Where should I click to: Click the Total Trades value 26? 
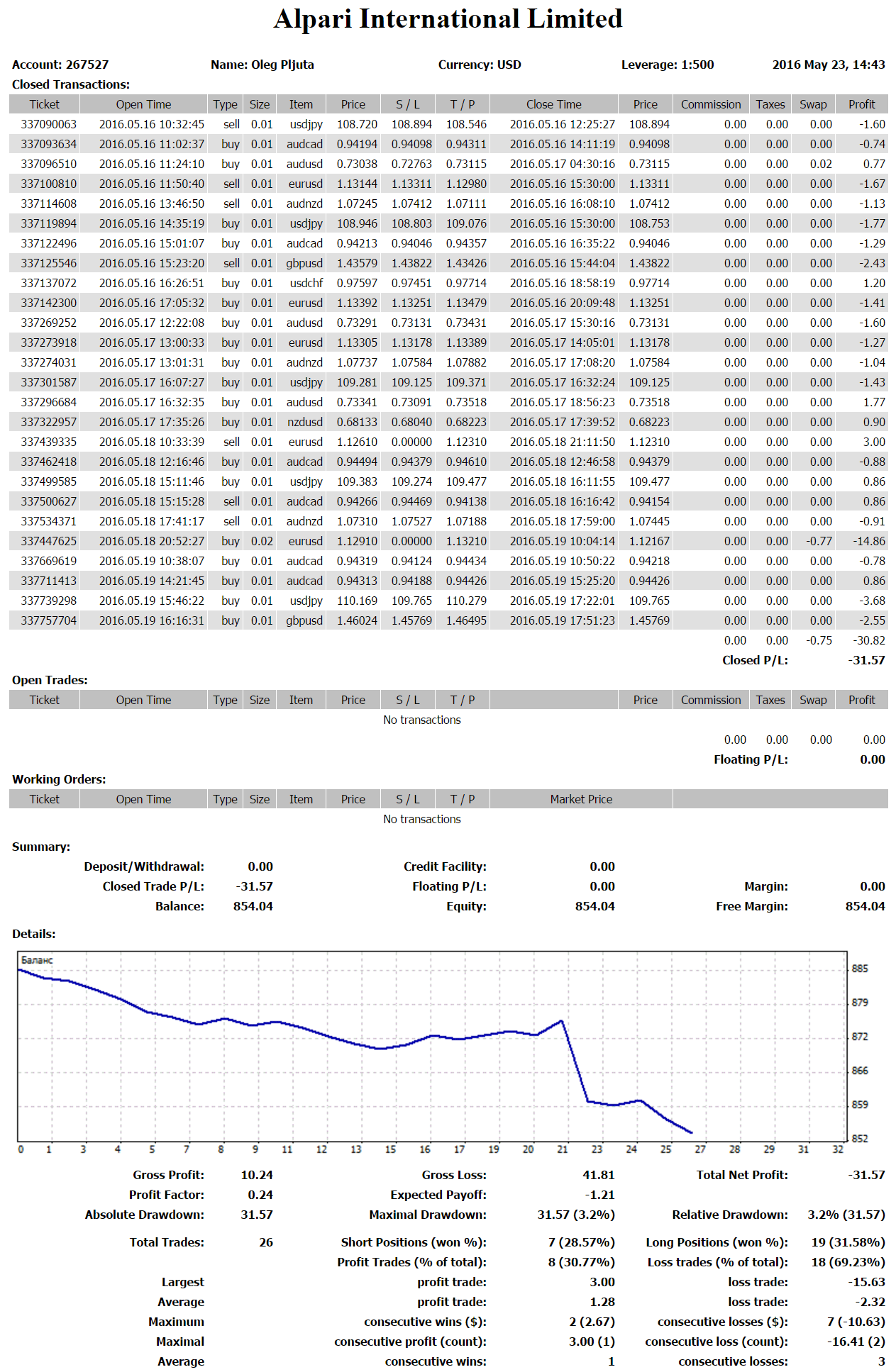point(265,1242)
